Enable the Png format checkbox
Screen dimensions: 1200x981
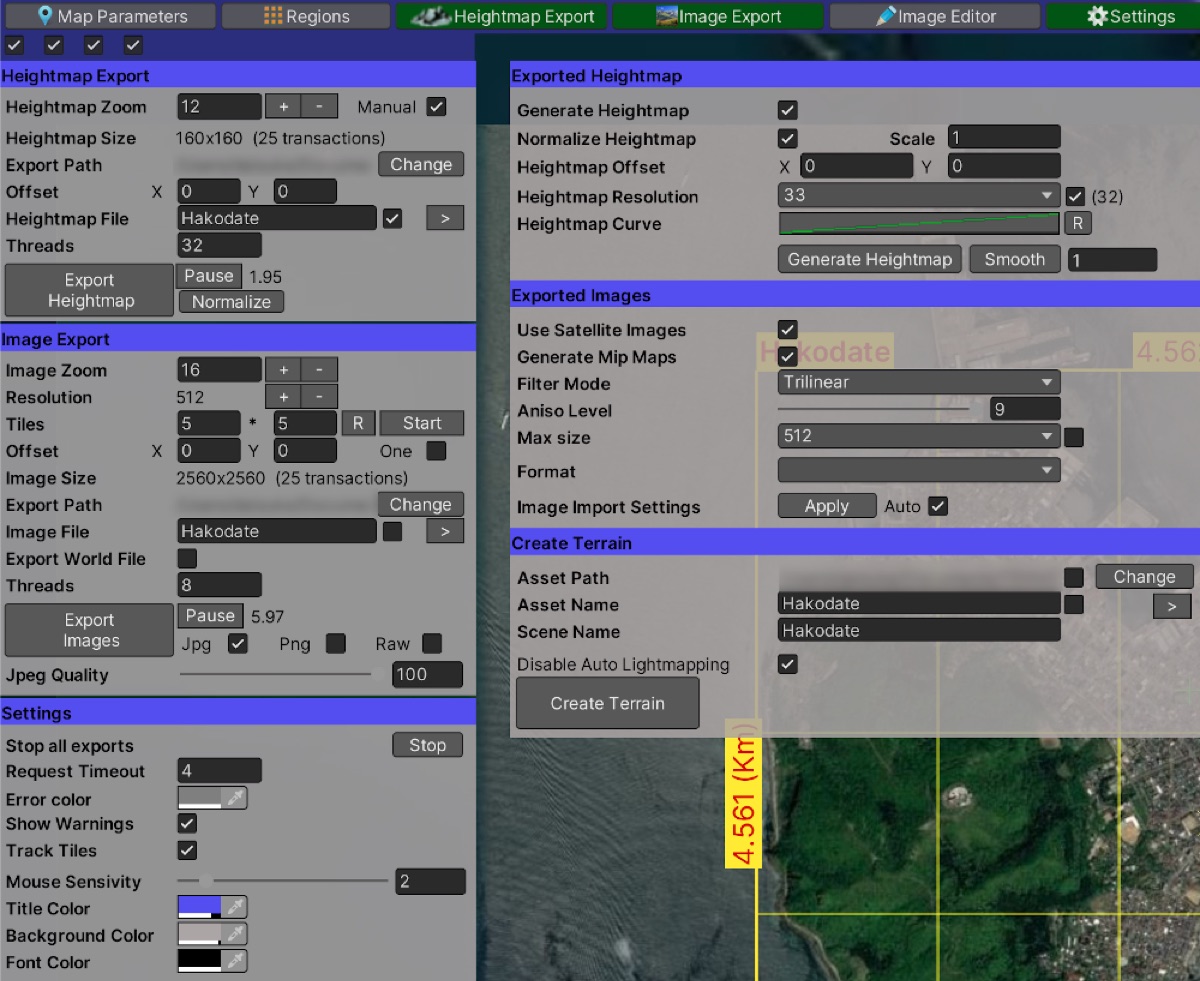[x=336, y=644]
